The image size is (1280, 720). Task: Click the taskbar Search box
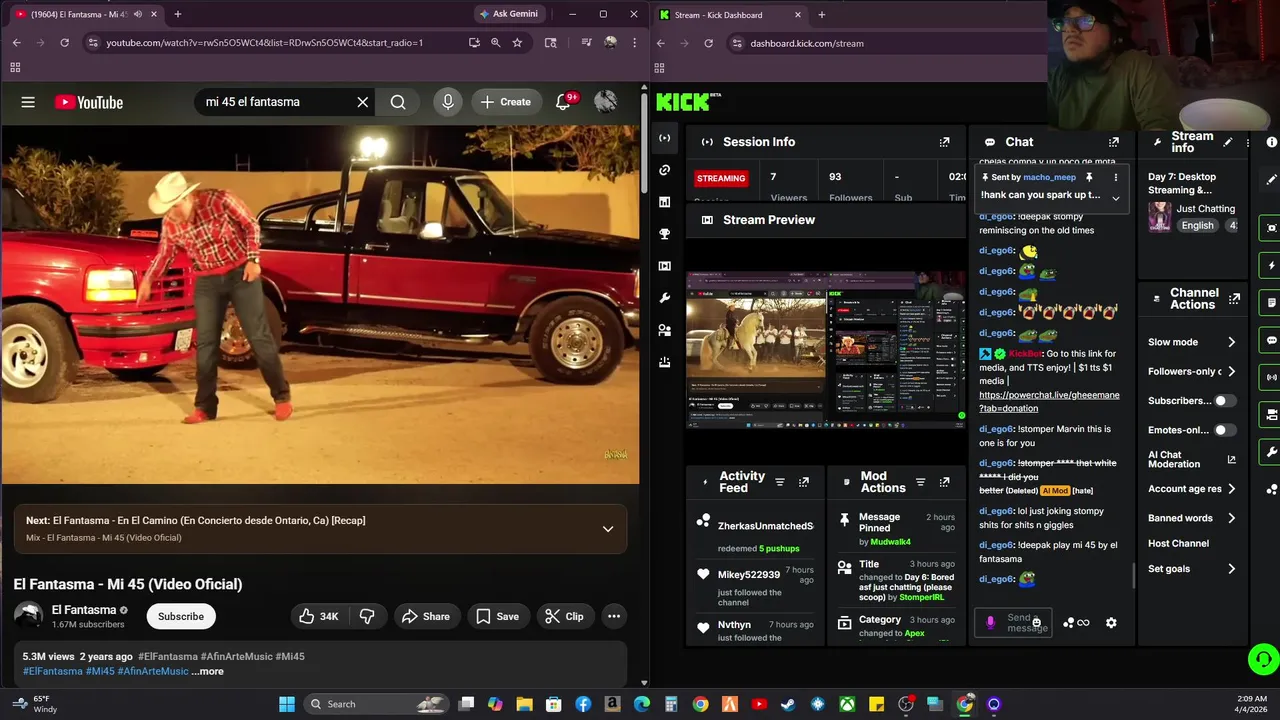pos(377,704)
